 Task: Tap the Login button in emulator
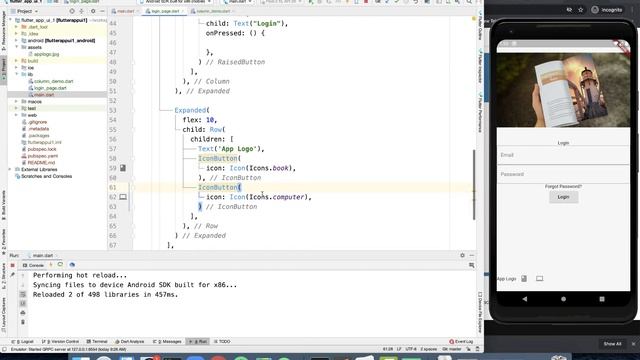pyautogui.click(x=563, y=197)
